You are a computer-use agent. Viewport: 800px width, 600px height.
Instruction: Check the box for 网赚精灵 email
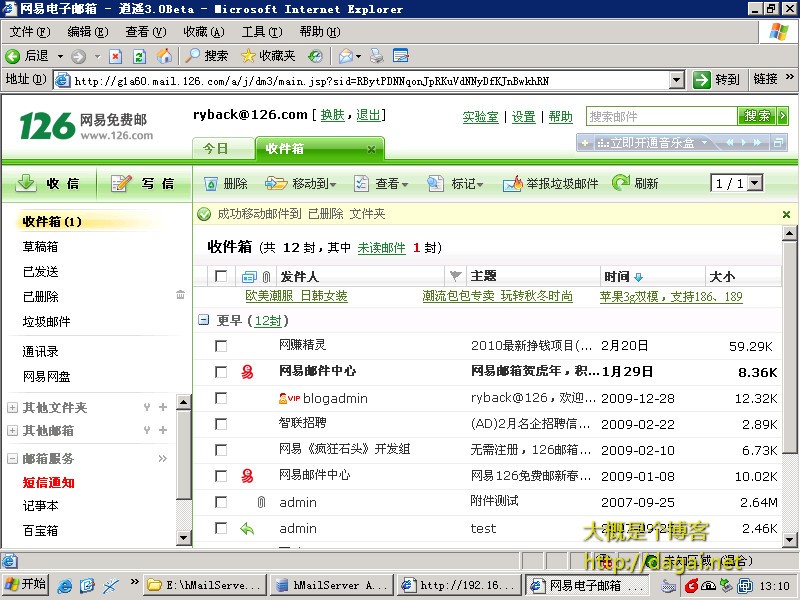(x=221, y=345)
